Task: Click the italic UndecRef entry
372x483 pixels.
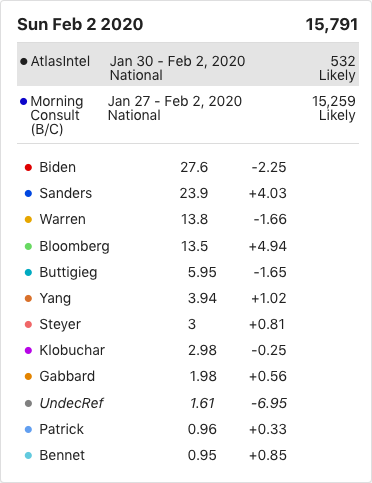Action: click(71, 403)
